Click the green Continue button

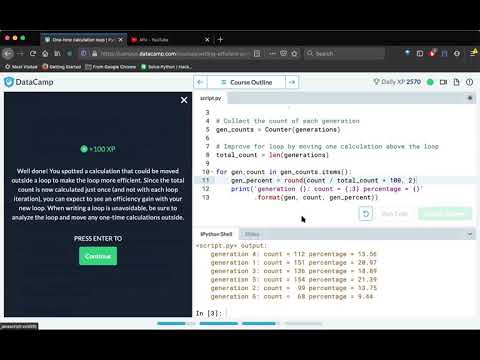click(98, 256)
